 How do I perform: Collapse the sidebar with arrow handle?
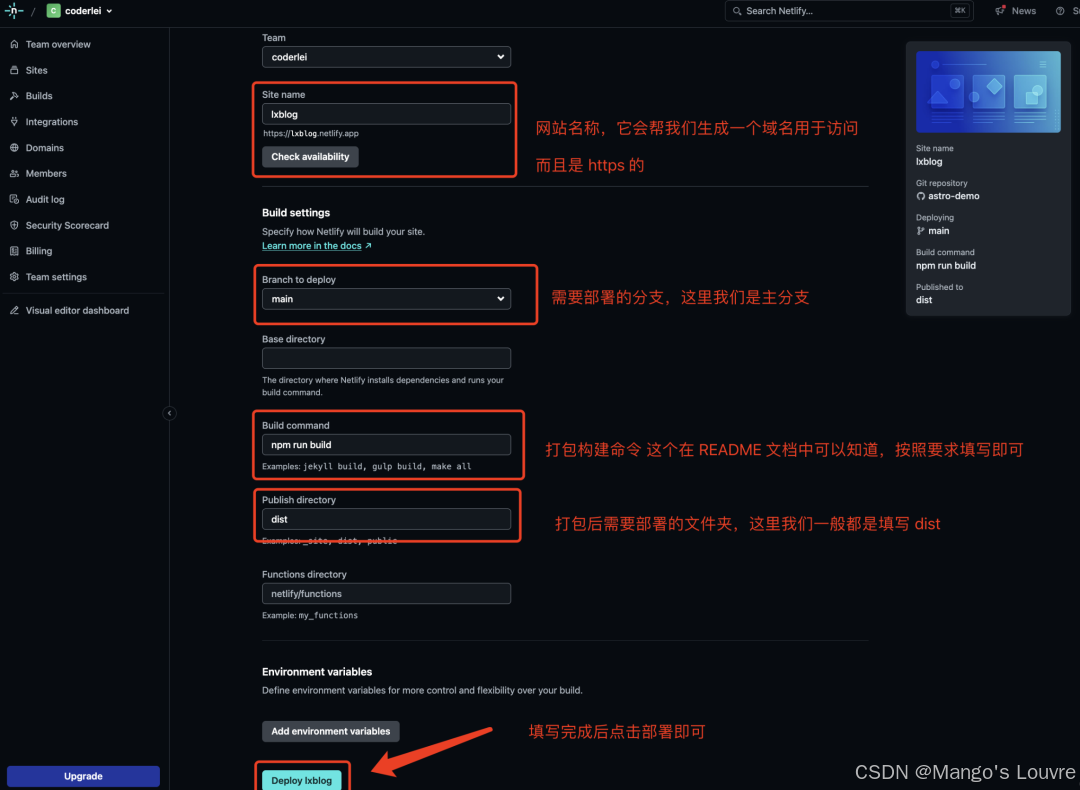click(x=169, y=413)
